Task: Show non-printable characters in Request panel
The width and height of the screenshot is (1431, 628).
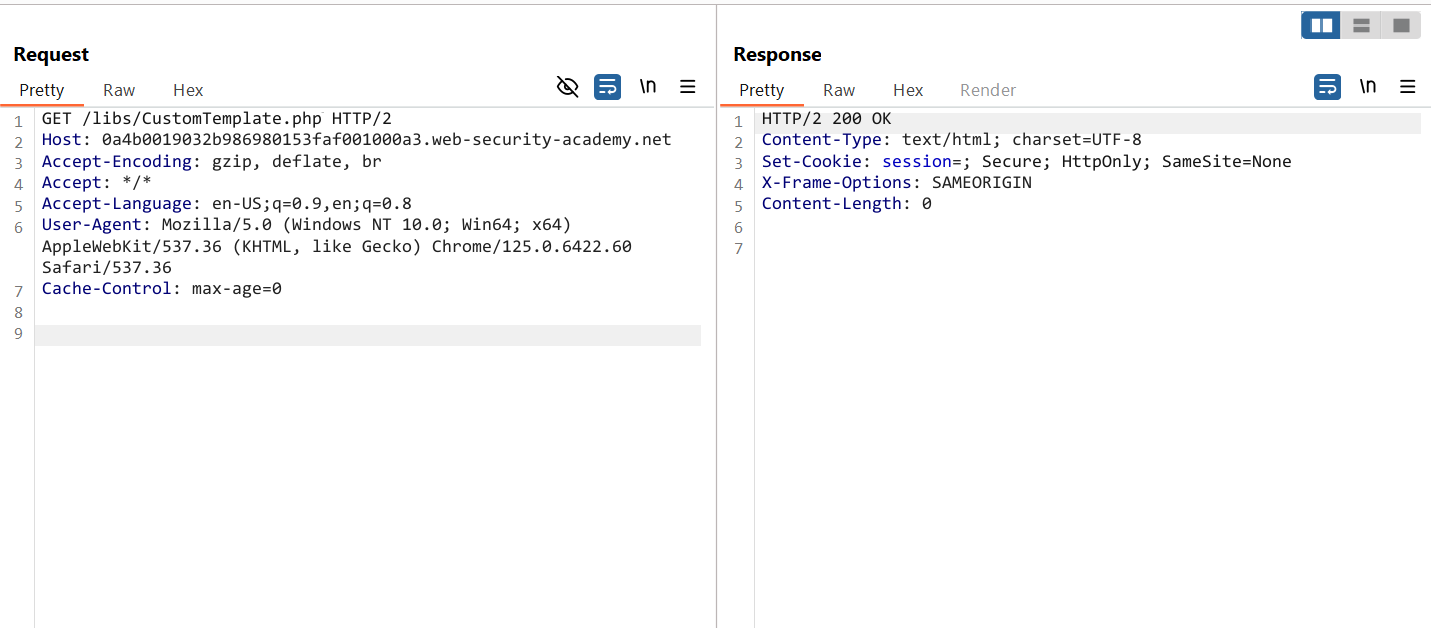Action: (x=648, y=87)
